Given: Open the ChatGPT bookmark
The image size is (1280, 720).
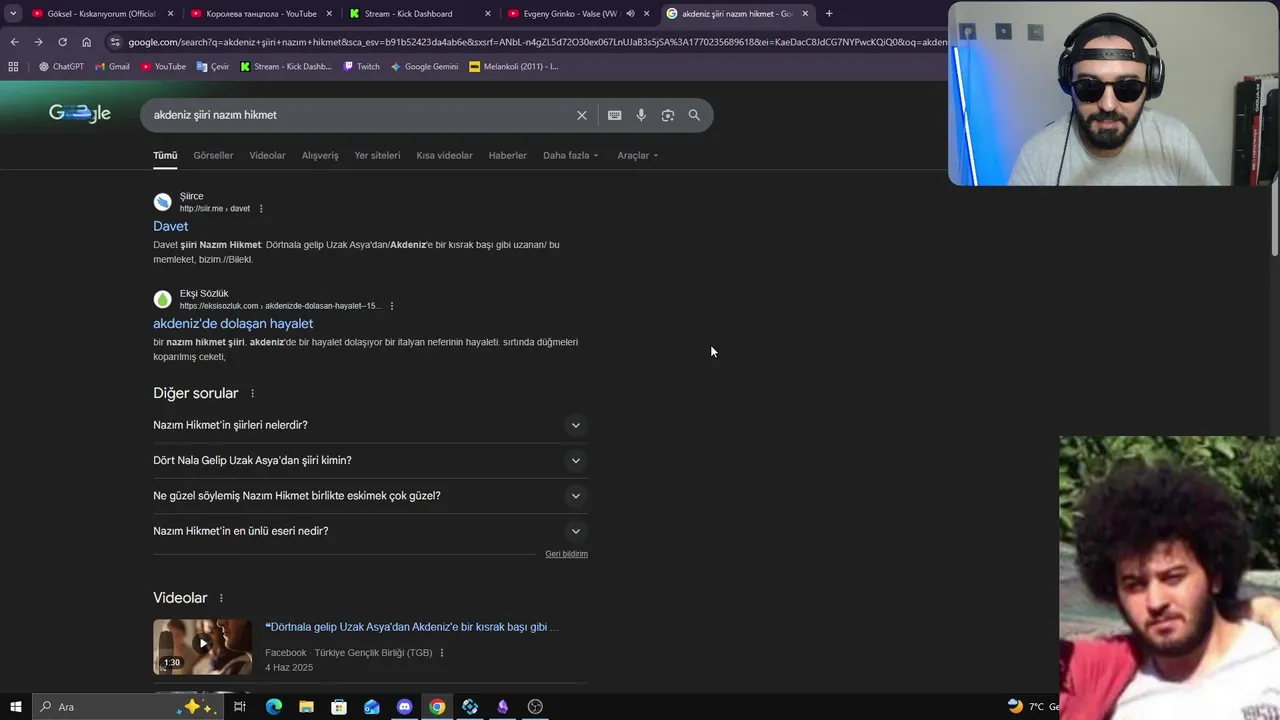Looking at the screenshot, I should 61,67.
